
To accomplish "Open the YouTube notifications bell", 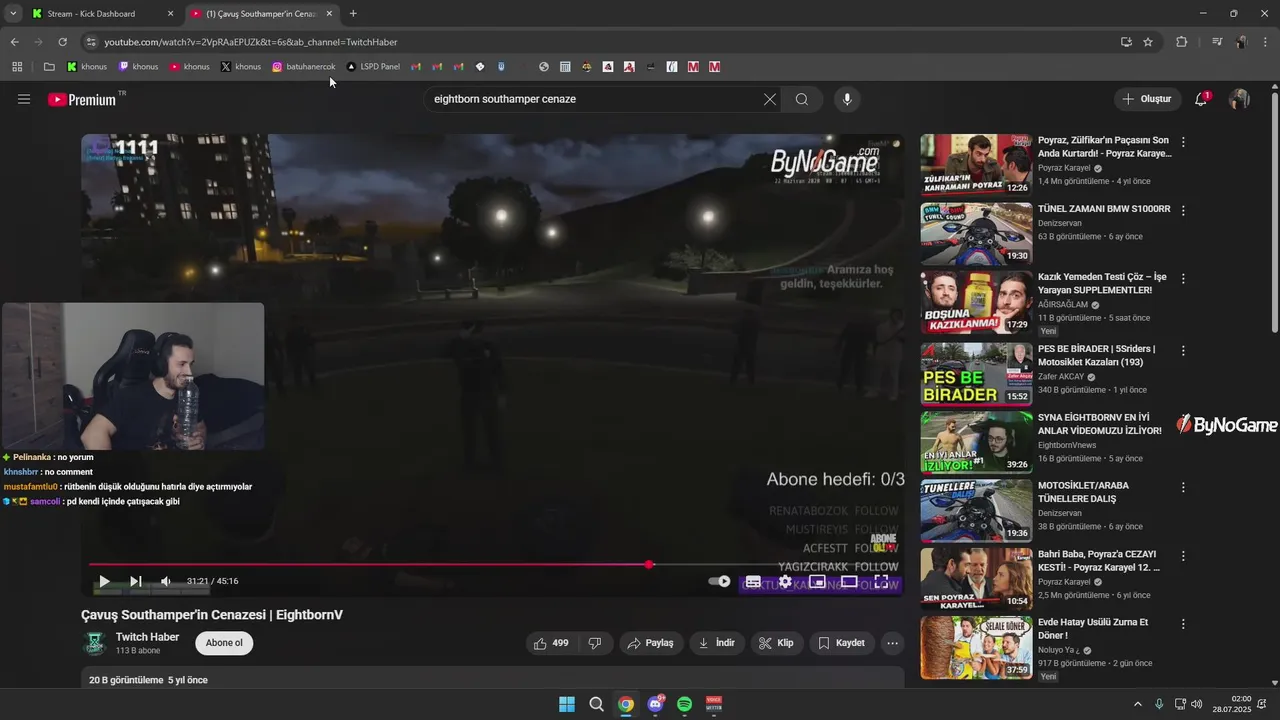I will (x=1202, y=99).
